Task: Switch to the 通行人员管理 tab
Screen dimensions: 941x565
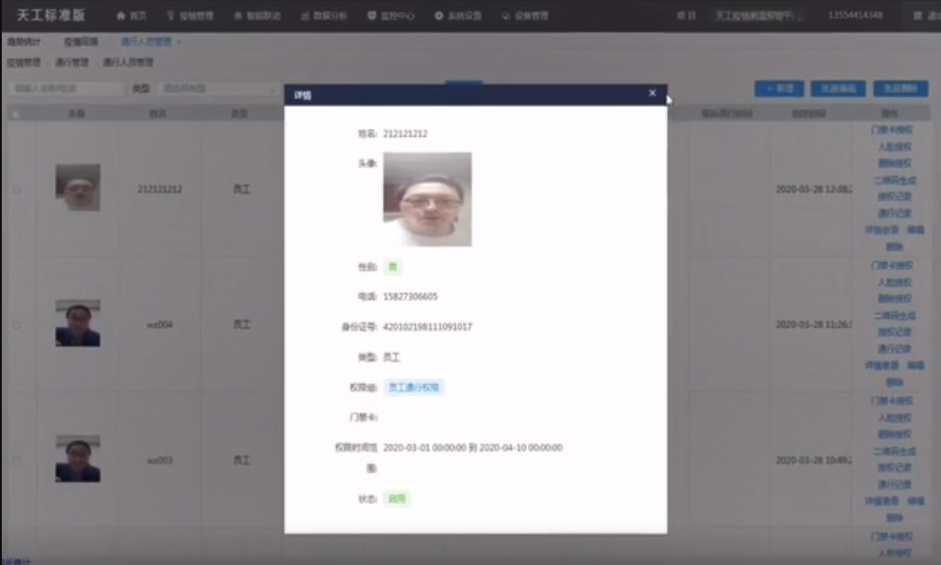Action: coord(146,42)
